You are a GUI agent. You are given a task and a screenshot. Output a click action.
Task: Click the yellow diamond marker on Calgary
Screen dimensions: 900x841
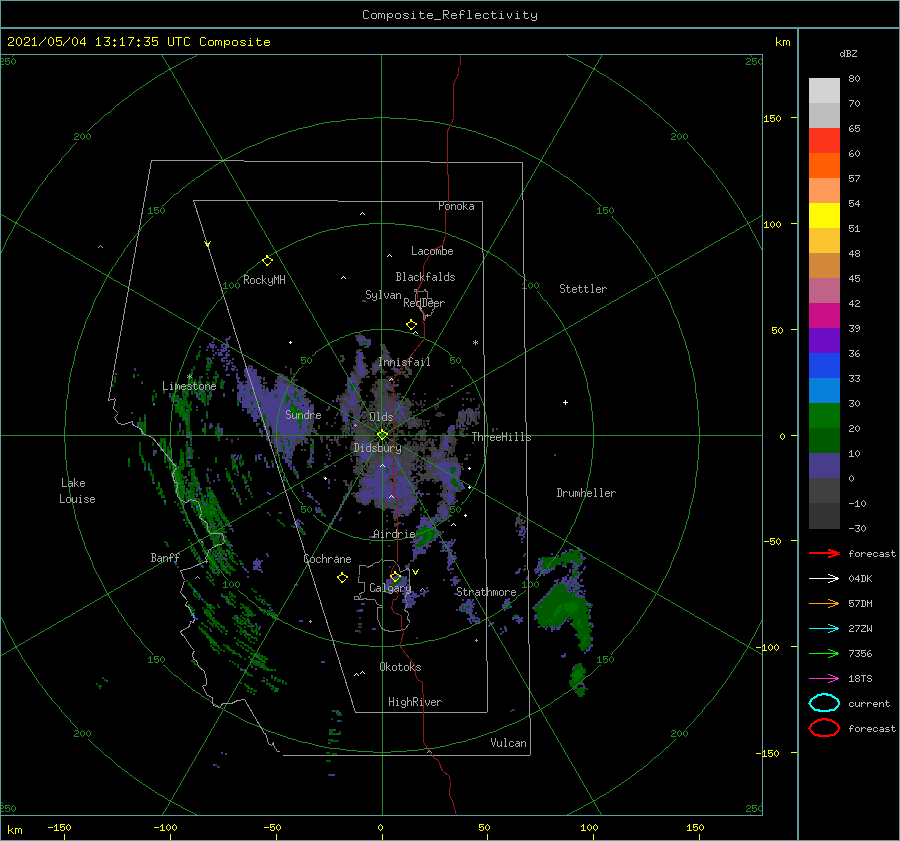coord(395,576)
